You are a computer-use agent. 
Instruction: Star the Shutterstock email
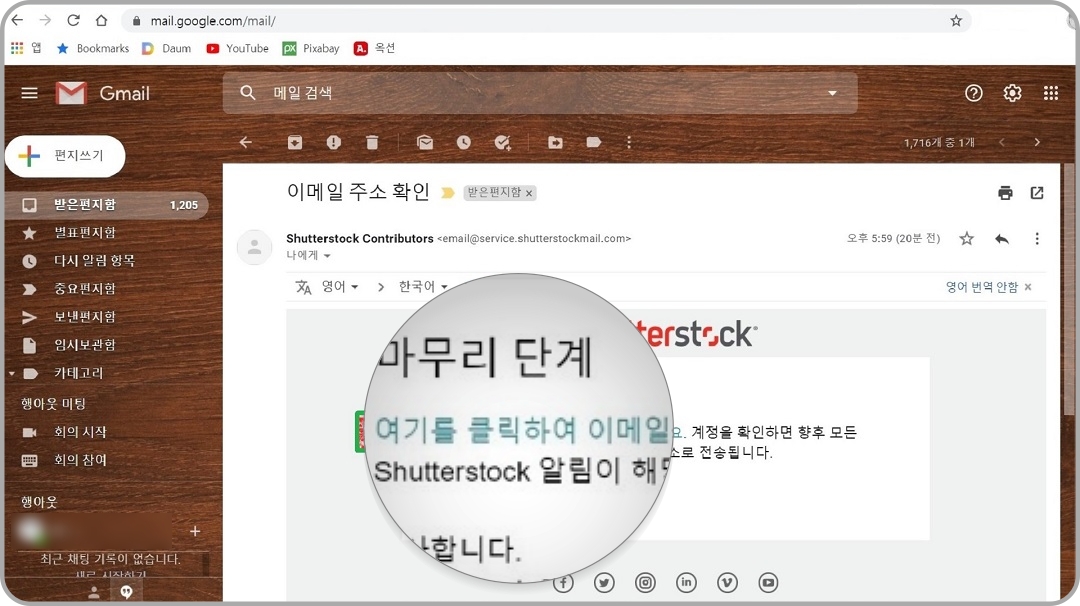click(966, 239)
